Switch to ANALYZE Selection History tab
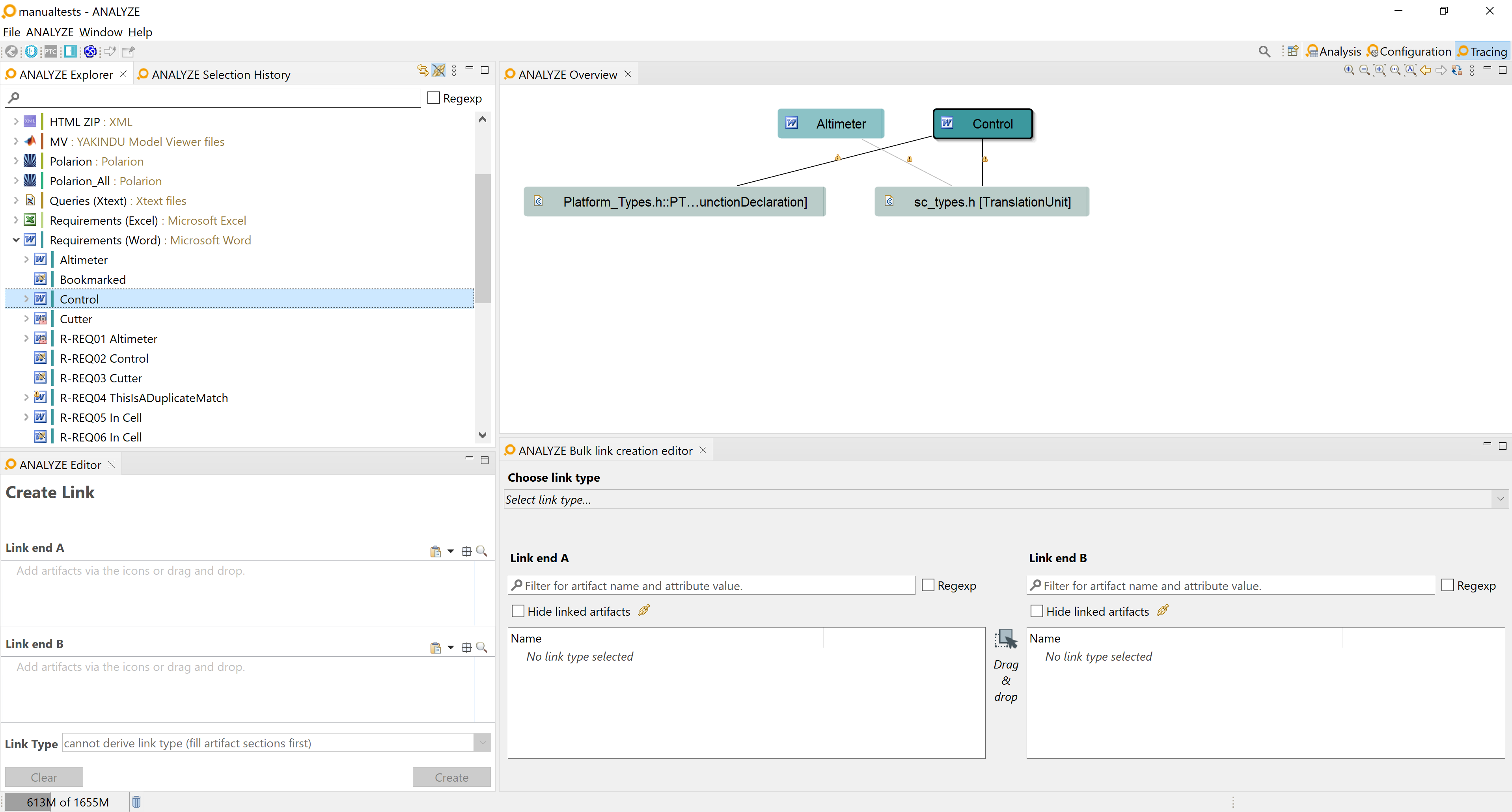1512x812 pixels. coord(214,74)
